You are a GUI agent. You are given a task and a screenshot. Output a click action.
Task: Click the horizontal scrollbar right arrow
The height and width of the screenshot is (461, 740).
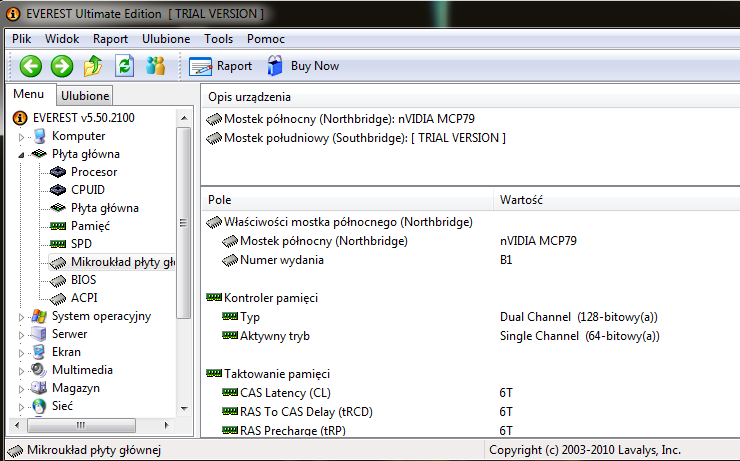pos(167,426)
